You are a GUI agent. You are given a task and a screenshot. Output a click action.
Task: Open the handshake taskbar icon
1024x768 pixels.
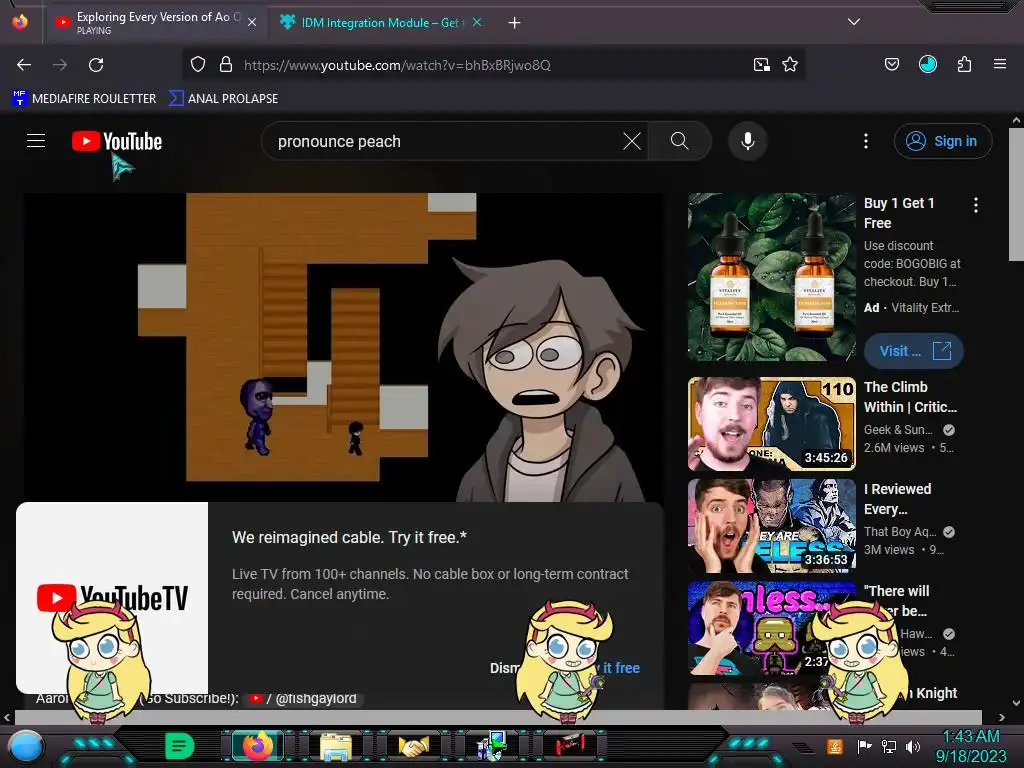point(414,746)
